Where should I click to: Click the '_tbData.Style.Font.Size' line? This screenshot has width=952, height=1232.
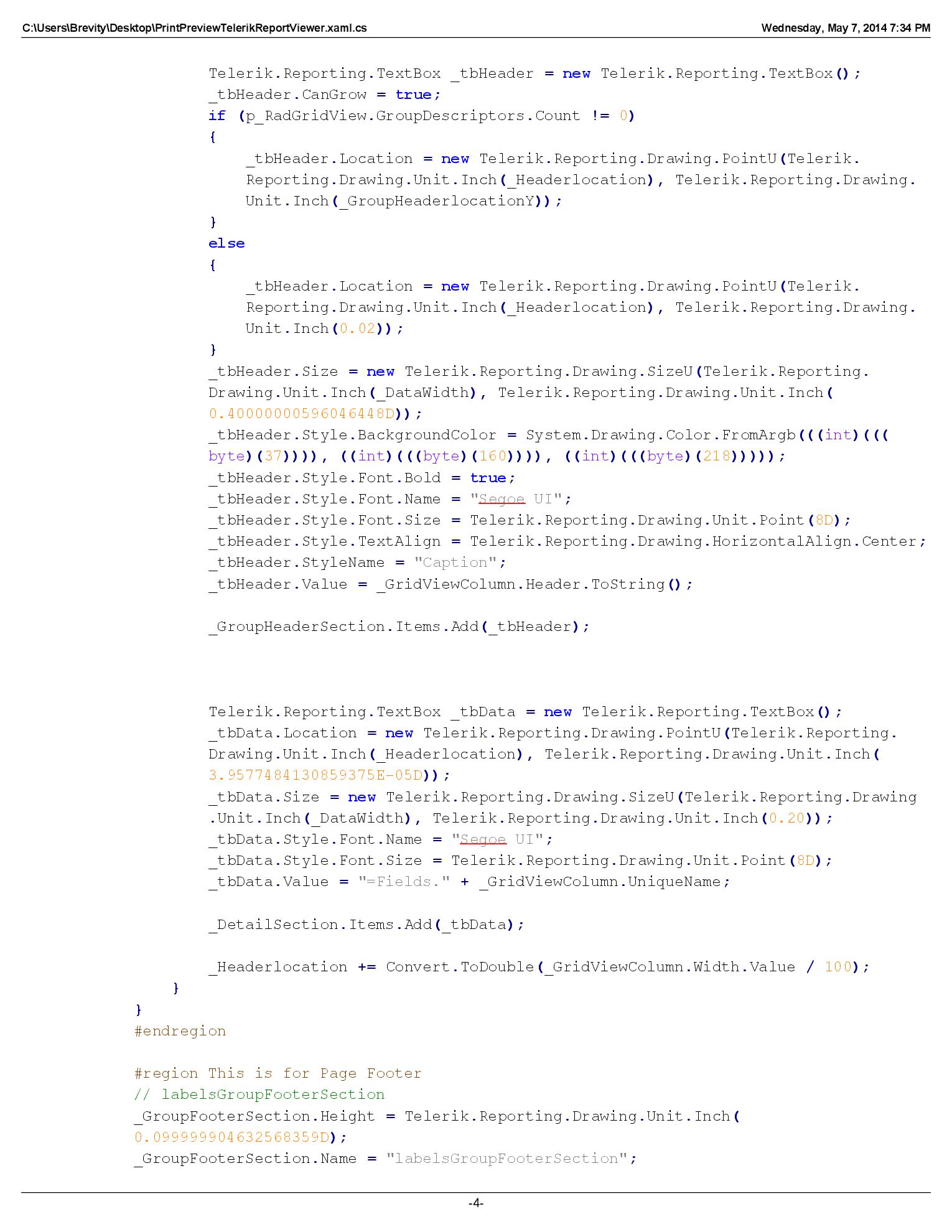521,861
